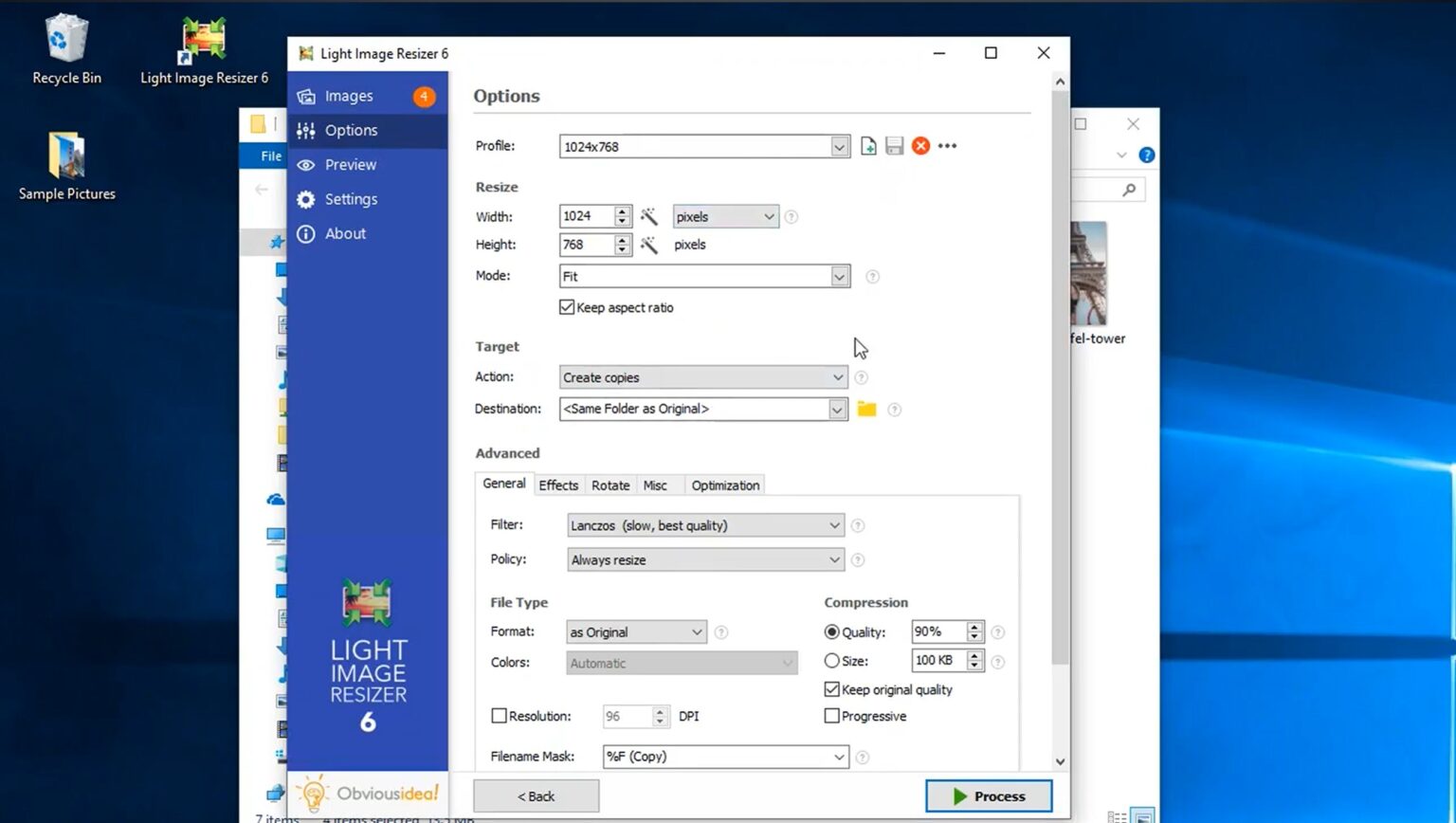Click the magic wand next to Height
Image resolution: width=1456 pixels, height=823 pixels.
[649, 245]
